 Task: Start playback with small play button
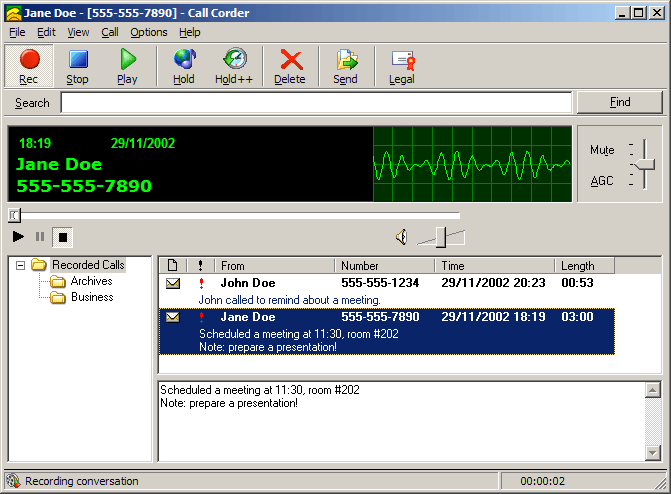[19, 237]
